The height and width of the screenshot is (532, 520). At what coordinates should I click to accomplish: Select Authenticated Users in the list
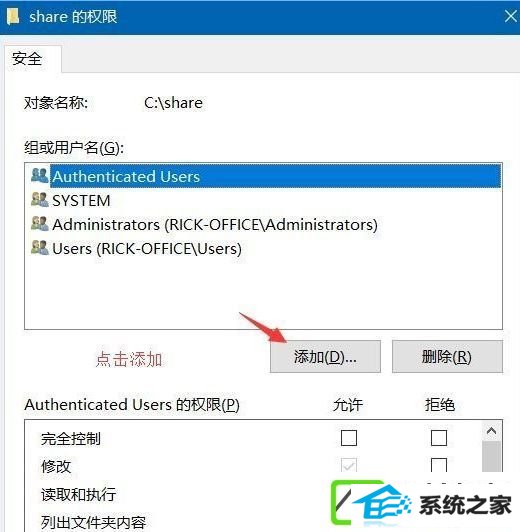tap(275, 176)
